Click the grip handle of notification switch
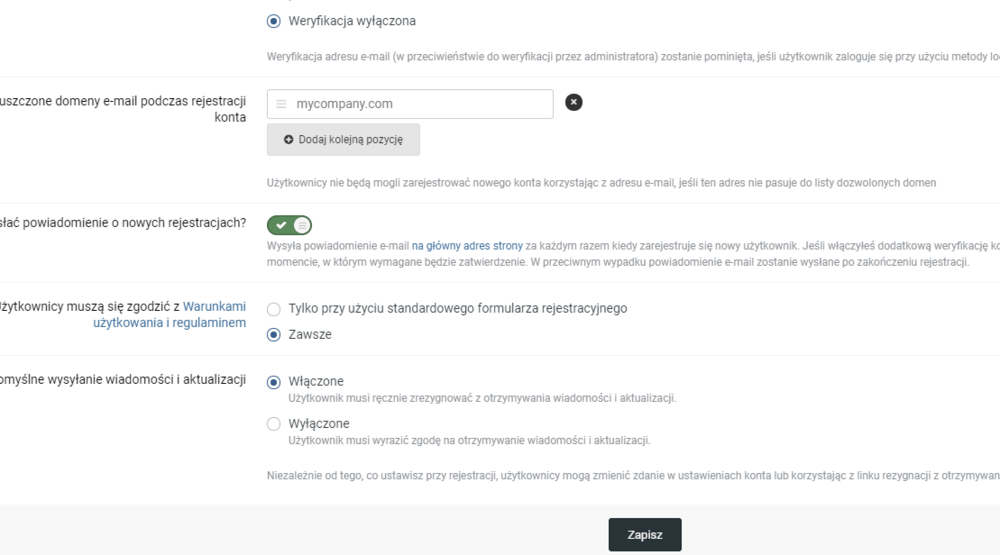 point(301,226)
